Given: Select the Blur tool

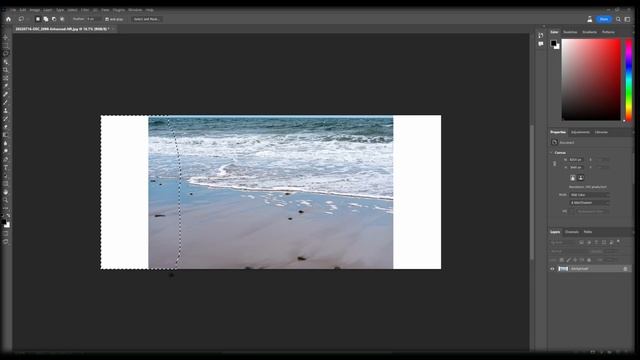Looking at the screenshot, I should pos(6,143).
